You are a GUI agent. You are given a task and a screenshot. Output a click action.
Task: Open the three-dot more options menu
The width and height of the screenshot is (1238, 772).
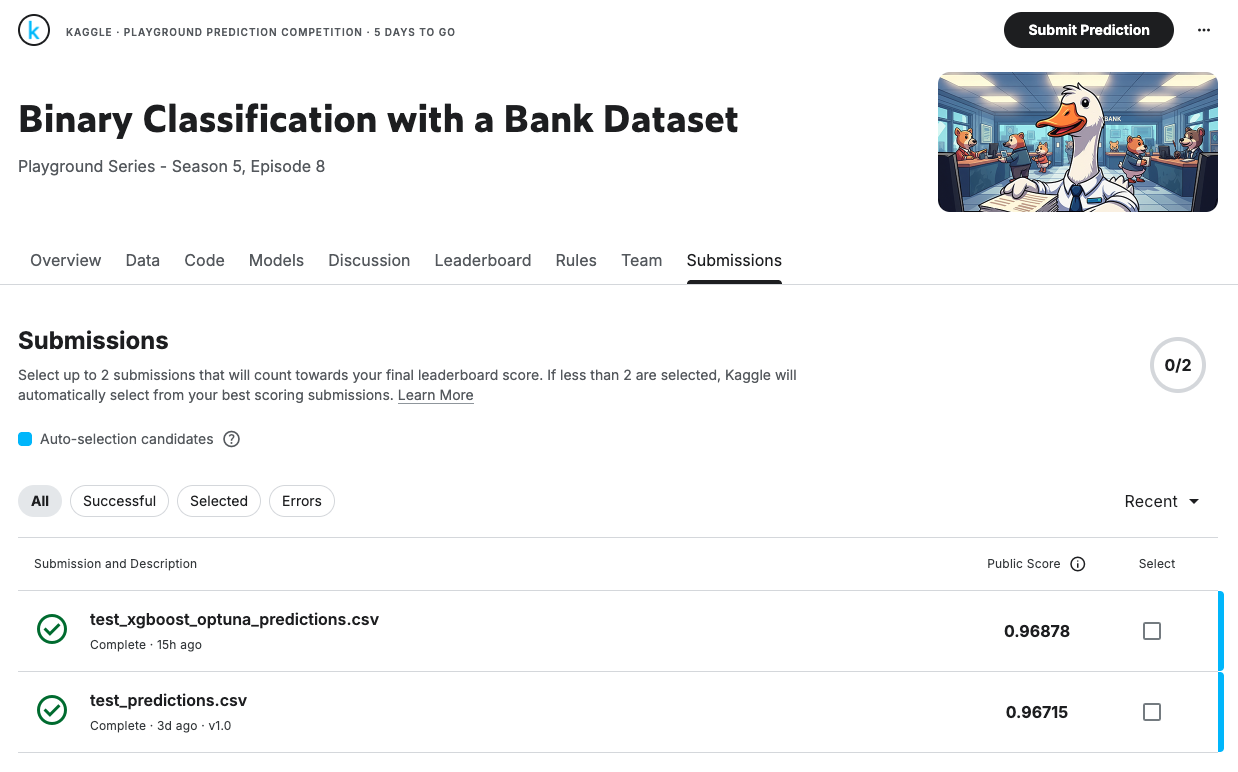(x=1204, y=30)
